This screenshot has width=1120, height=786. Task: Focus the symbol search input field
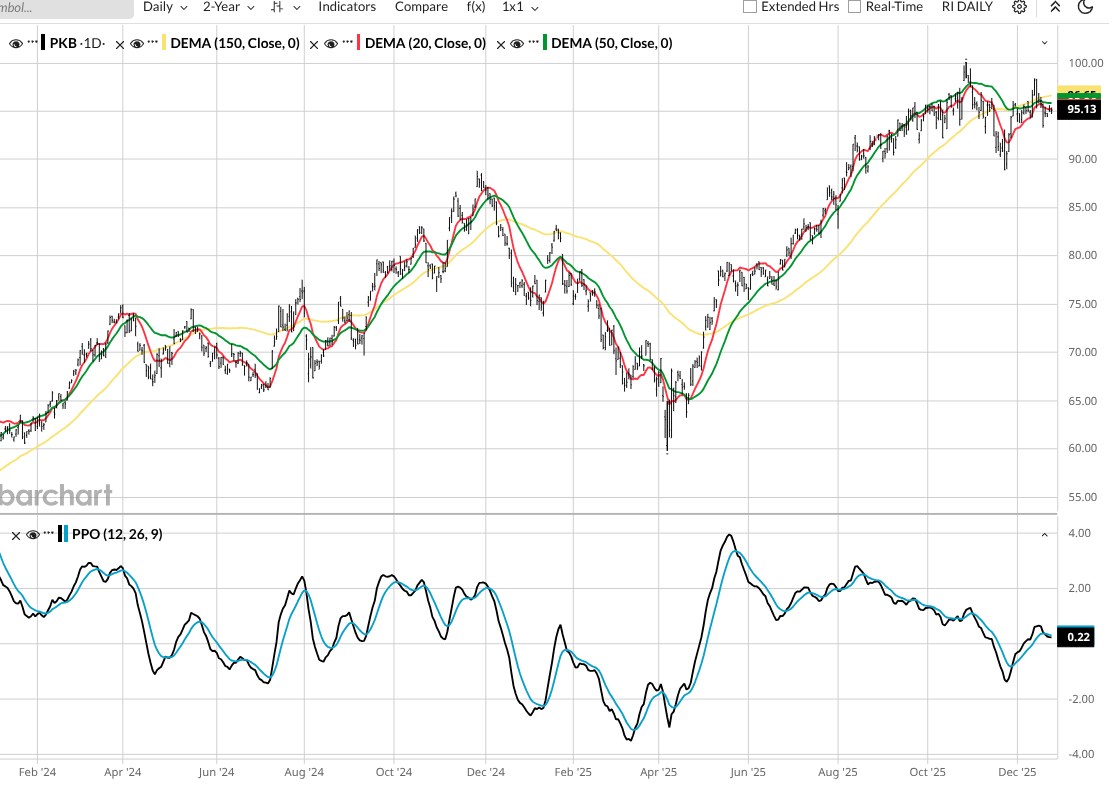(66, 8)
